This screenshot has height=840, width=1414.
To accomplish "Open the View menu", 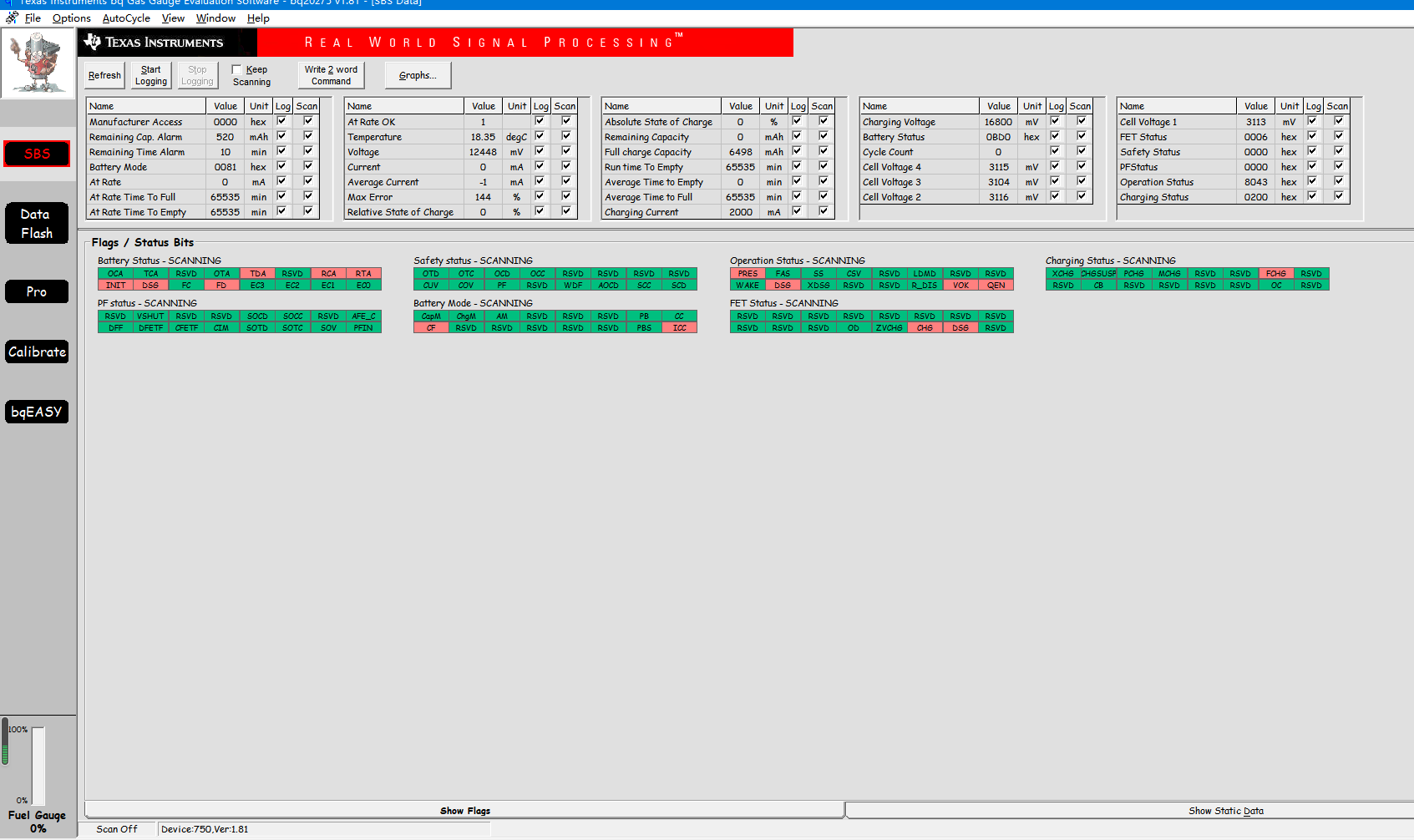I will [173, 18].
